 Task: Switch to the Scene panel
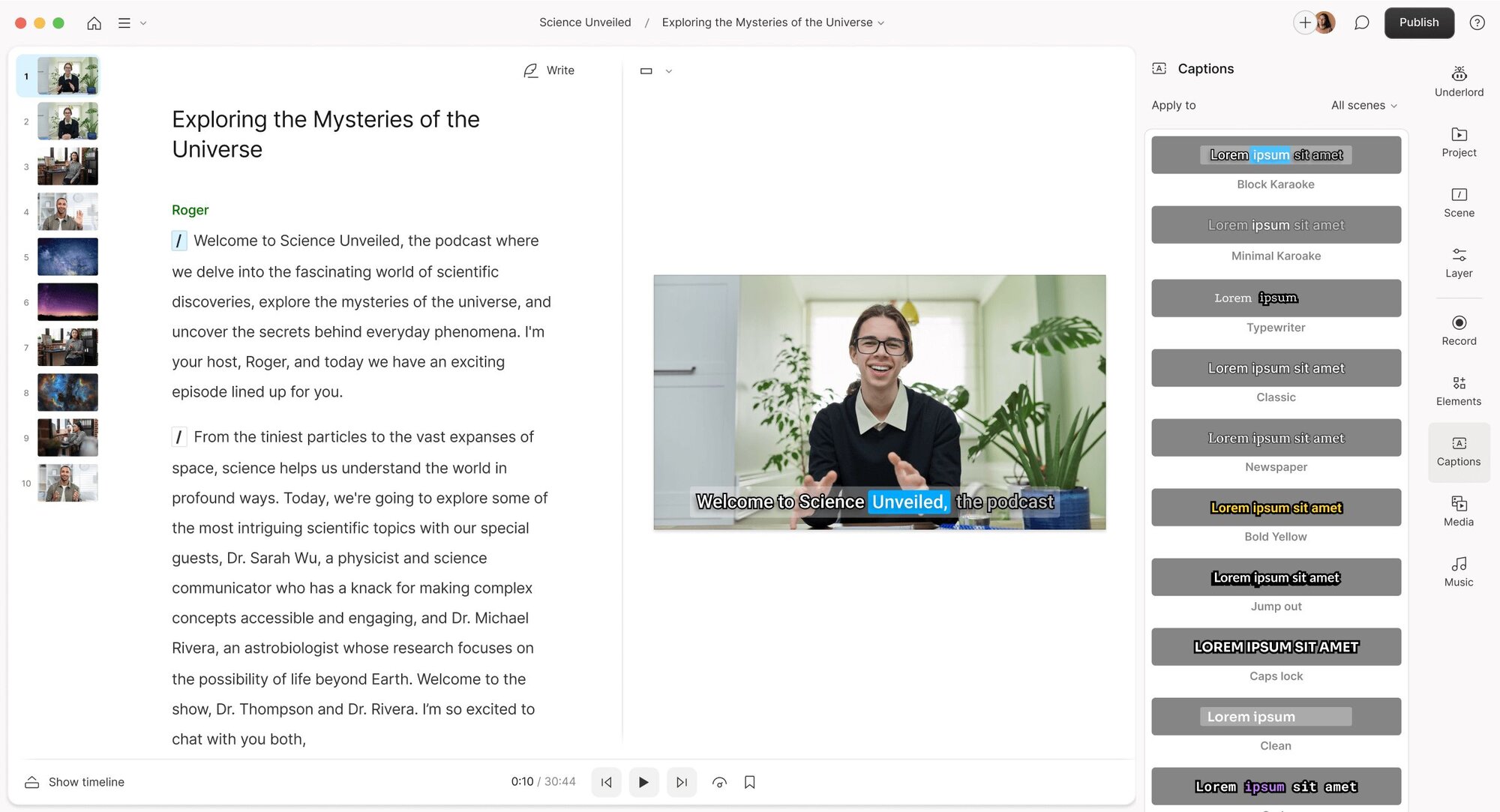coord(1458,202)
